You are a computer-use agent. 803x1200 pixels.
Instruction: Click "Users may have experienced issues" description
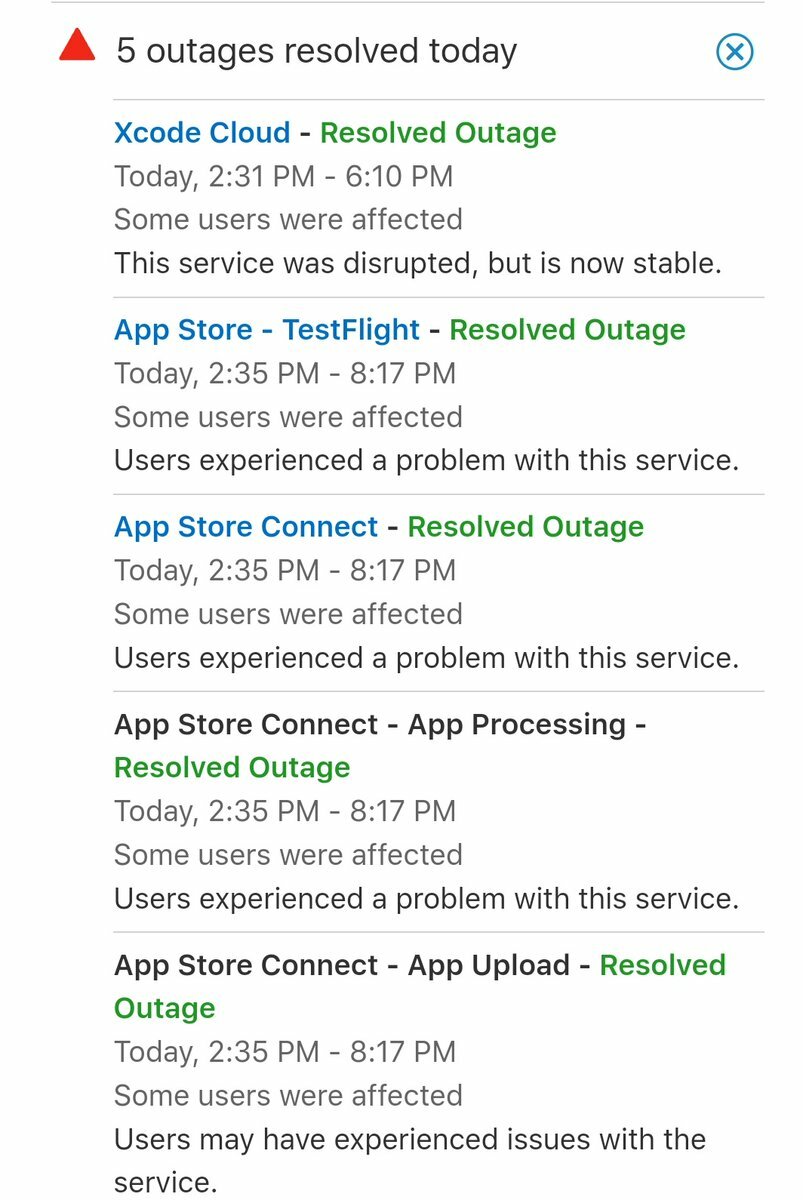pos(410,1160)
